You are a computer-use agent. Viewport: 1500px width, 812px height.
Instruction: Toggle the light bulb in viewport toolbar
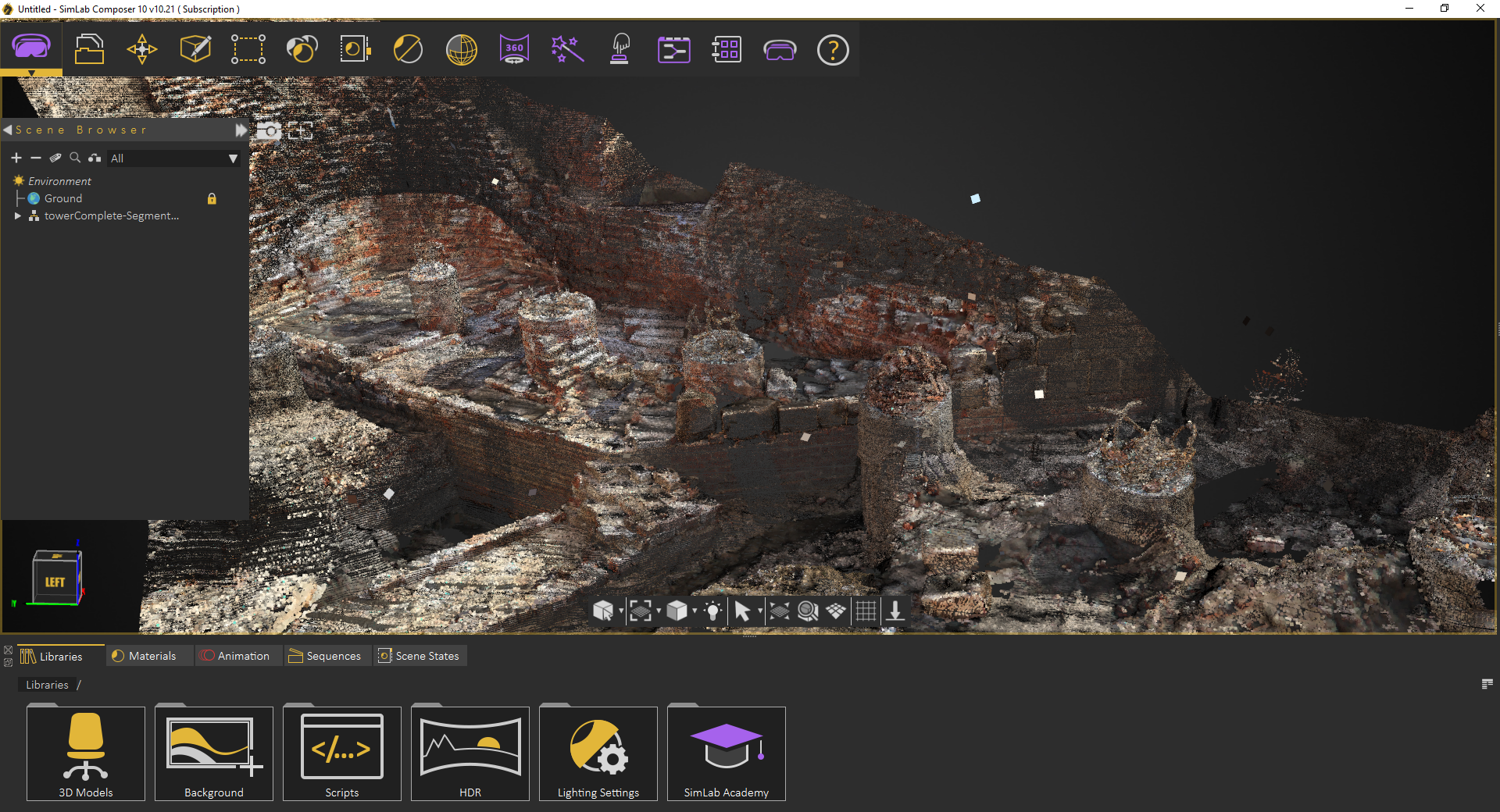click(x=712, y=611)
